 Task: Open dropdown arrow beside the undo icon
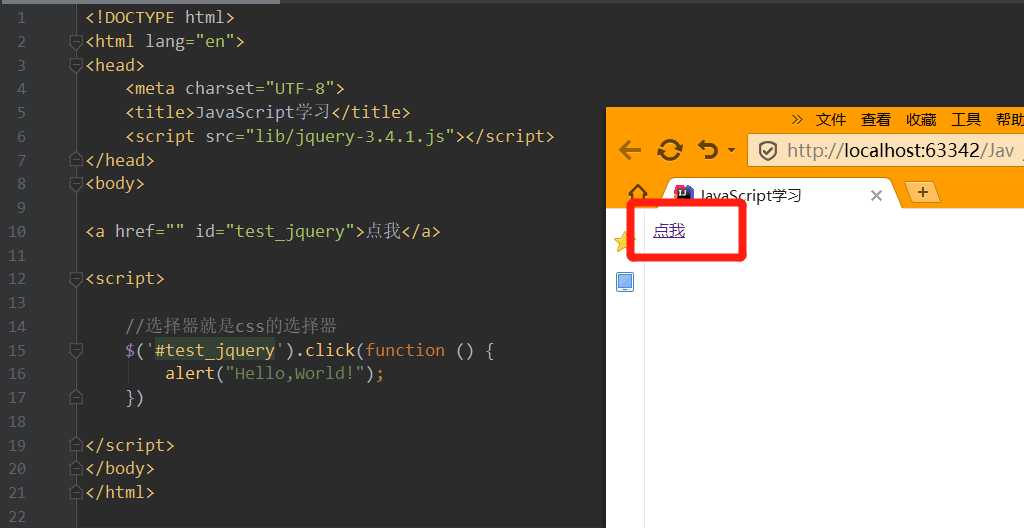point(731,151)
